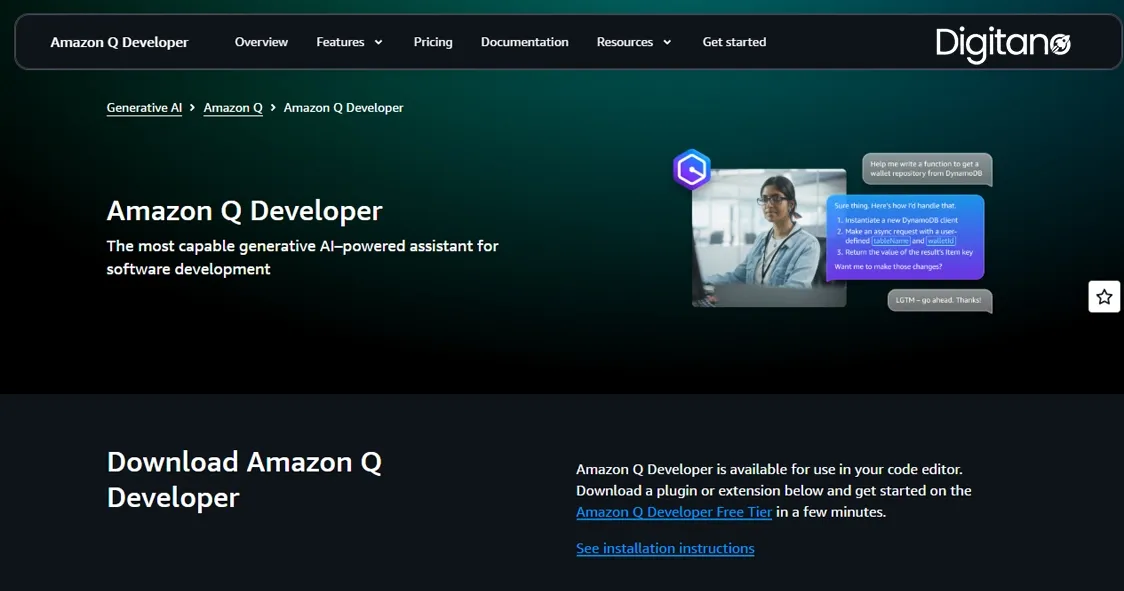Click the 'most capable generative AI-powered assistant' tagline
The width and height of the screenshot is (1124, 591).
tap(303, 257)
